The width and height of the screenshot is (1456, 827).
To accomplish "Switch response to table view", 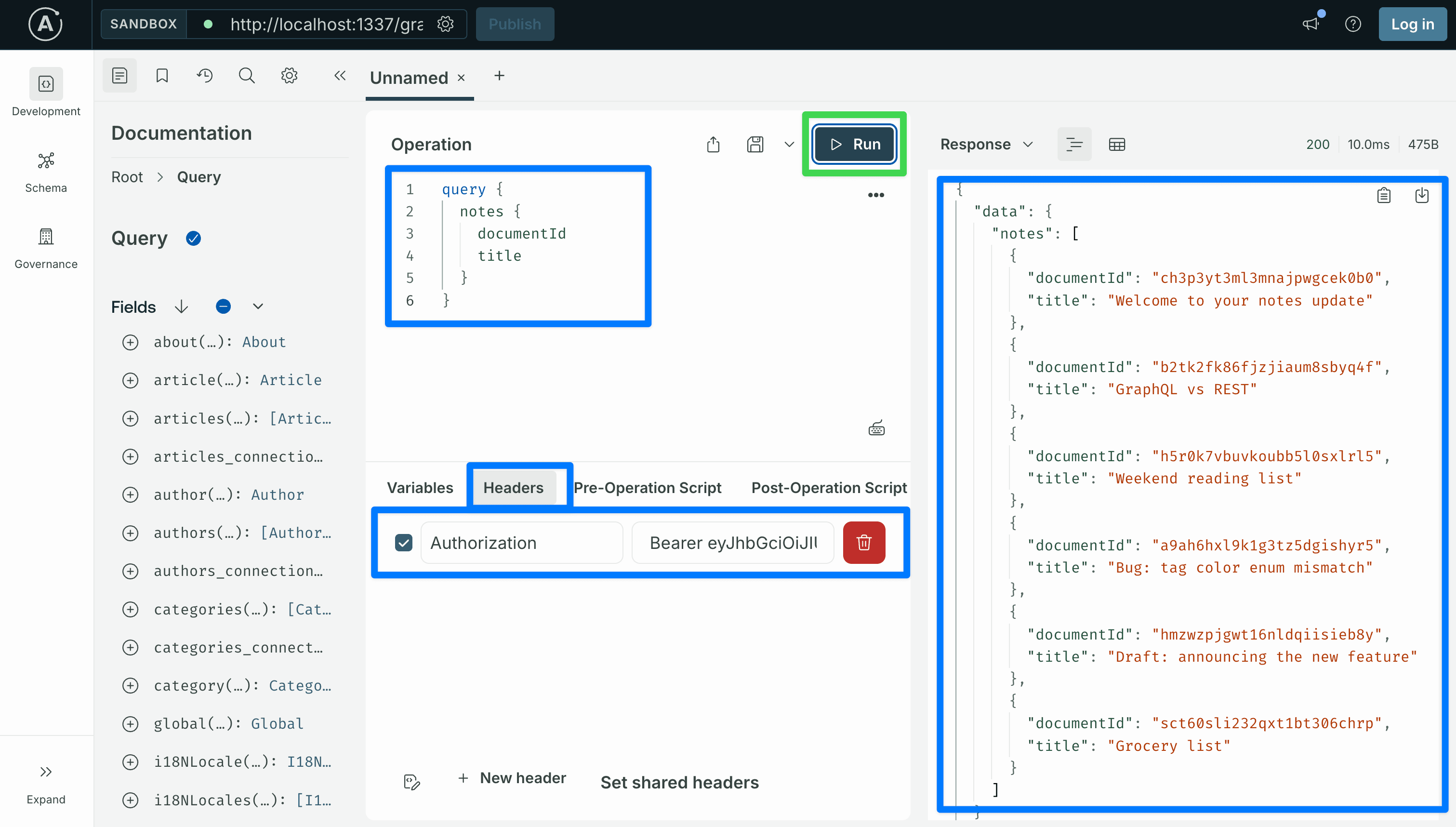I will click(1116, 144).
